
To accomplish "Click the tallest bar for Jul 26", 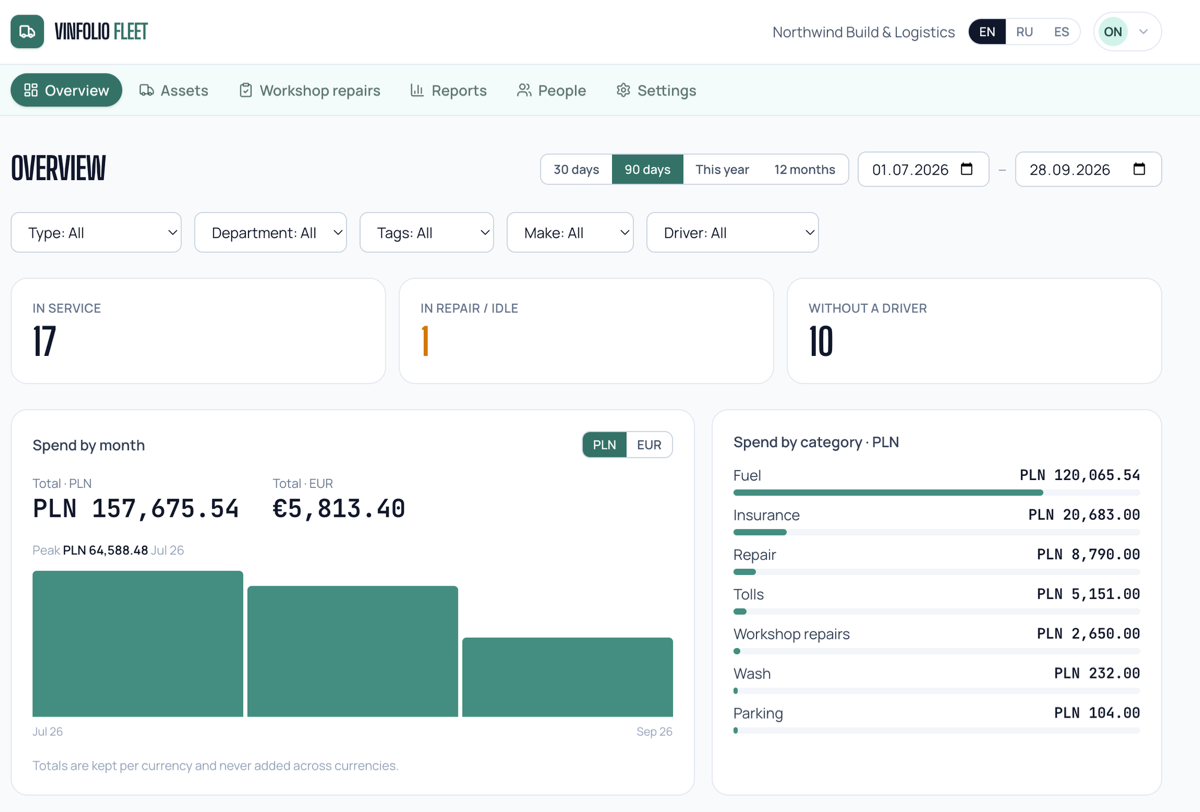I will coord(138,644).
